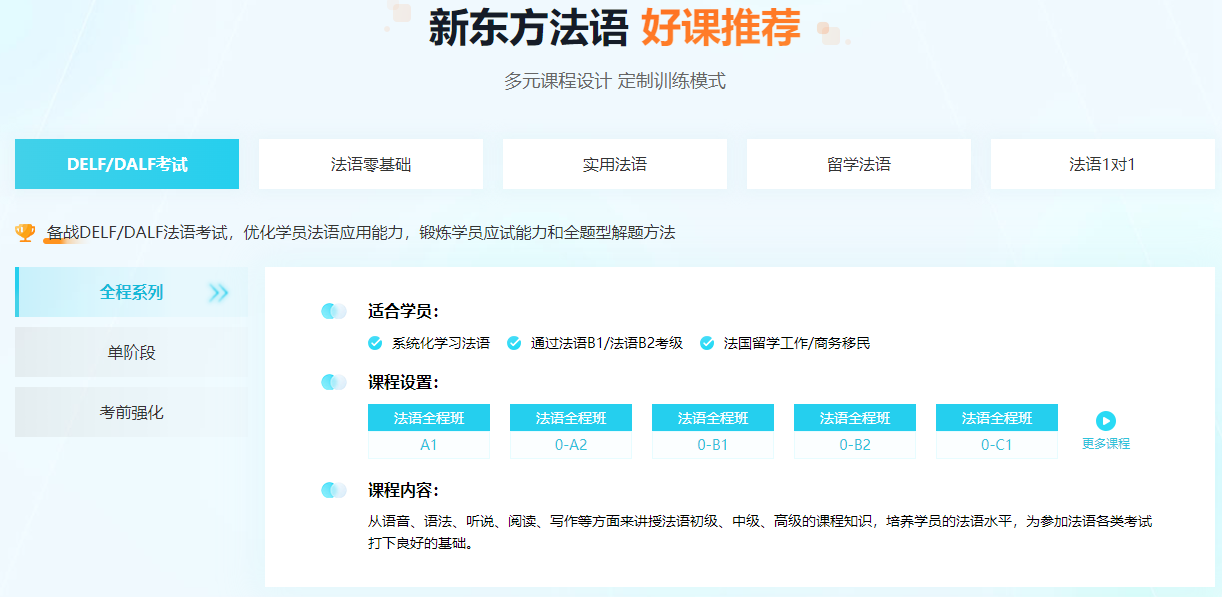Select 考前强化 in the side menu

[131, 412]
